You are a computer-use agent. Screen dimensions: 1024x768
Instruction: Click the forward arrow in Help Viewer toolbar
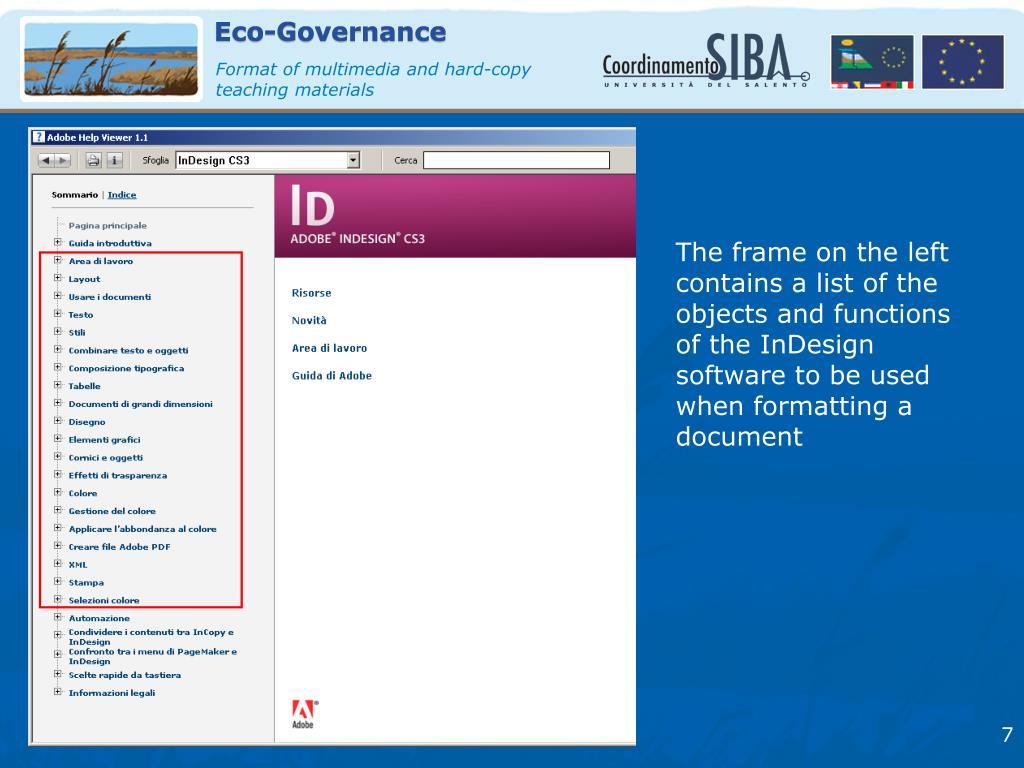[x=63, y=160]
